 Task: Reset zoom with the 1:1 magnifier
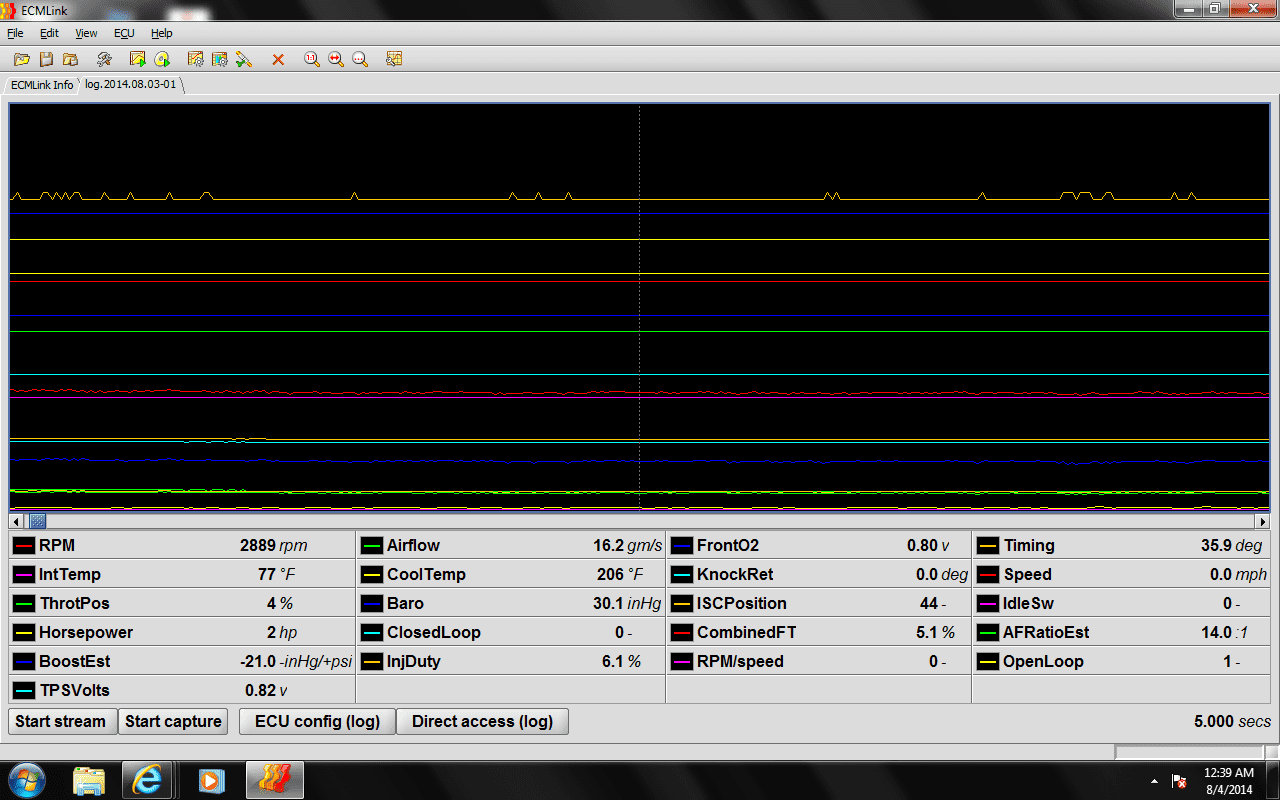coord(312,60)
